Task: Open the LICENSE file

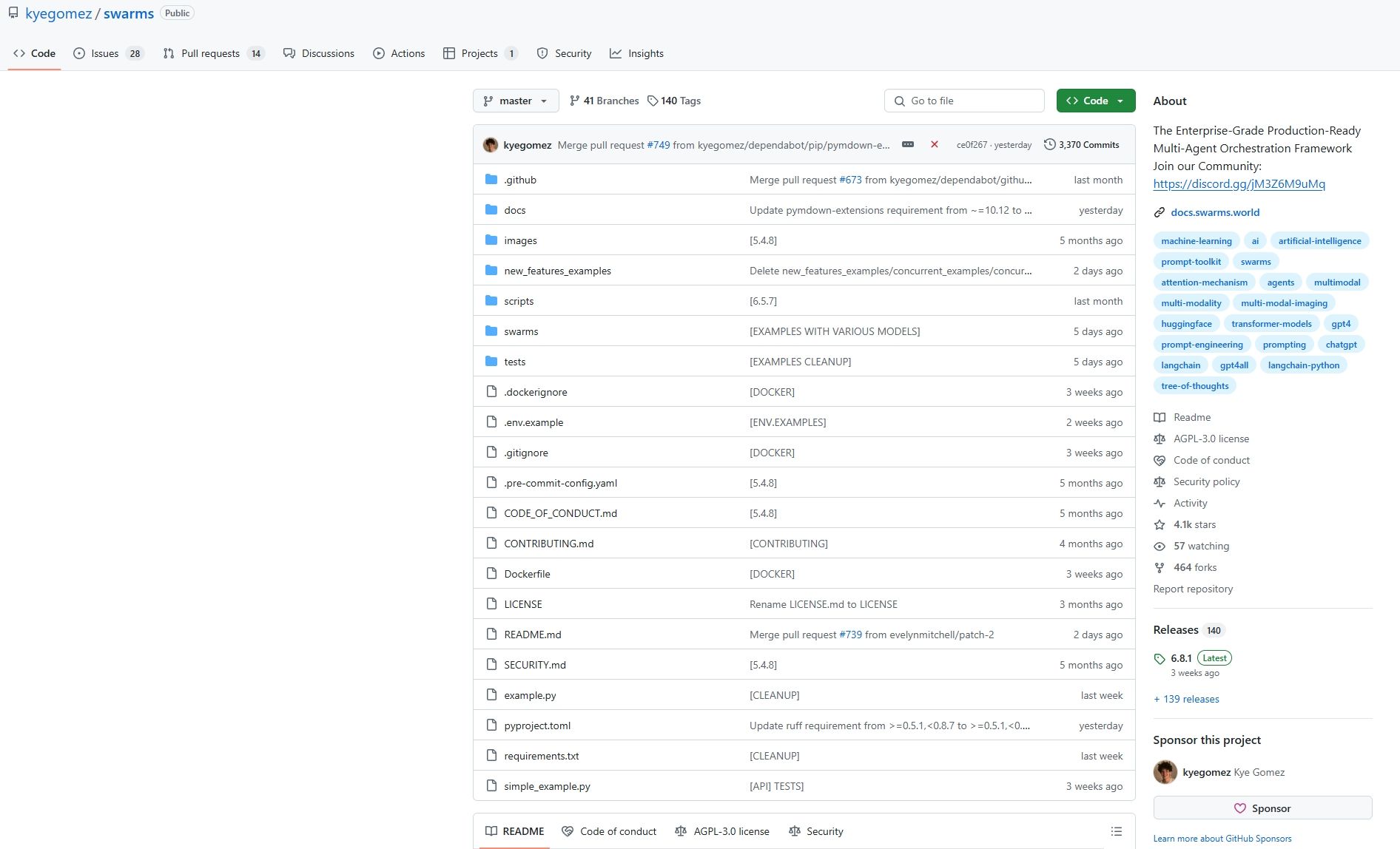Action: pyautogui.click(x=523, y=604)
